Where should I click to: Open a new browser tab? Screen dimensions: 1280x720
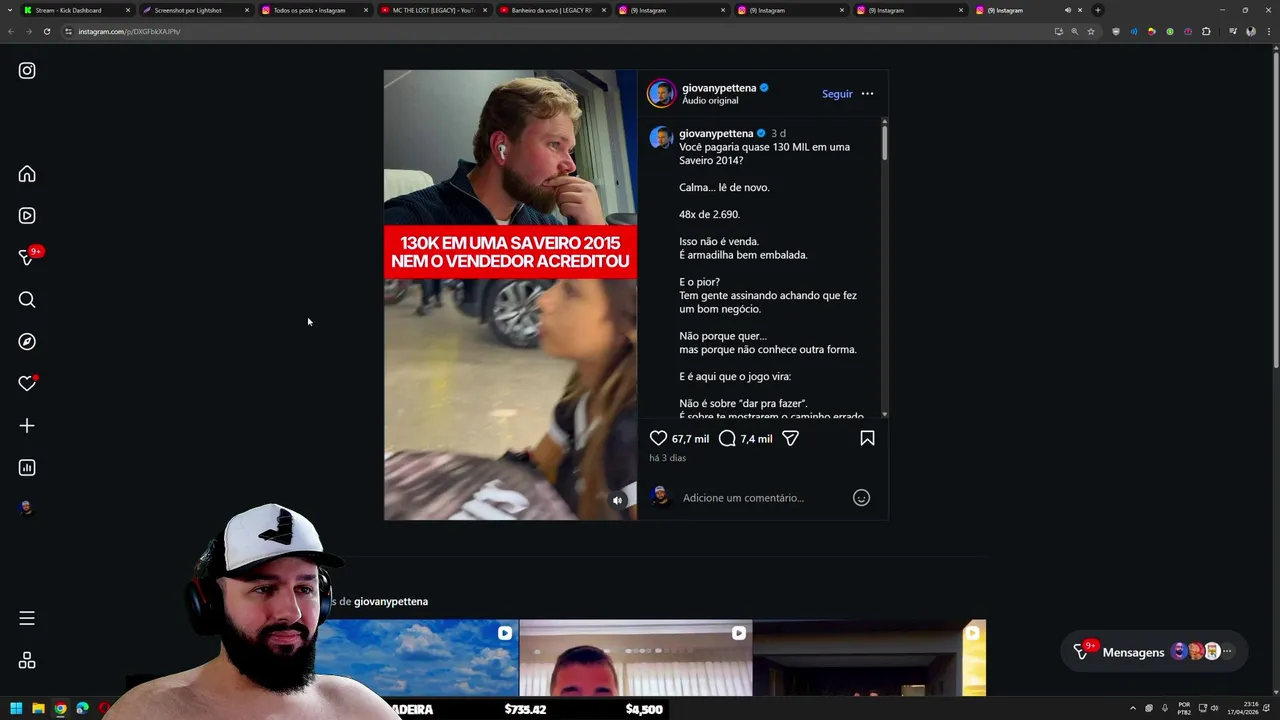(1098, 10)
